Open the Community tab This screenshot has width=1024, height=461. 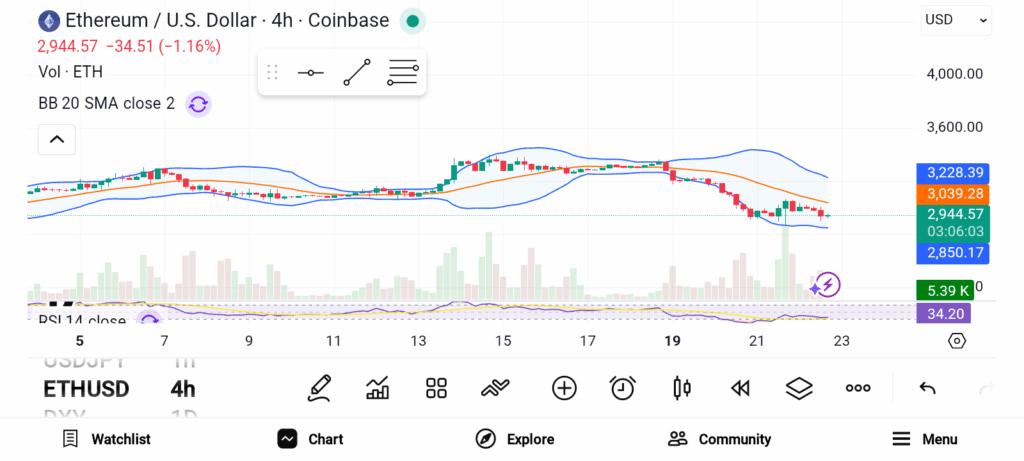719,439
